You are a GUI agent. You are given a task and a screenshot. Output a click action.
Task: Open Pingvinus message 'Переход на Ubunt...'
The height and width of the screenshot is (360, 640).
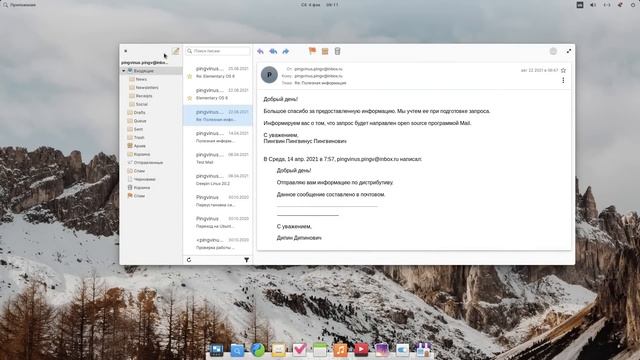pyautogui.click(x=218, y=222)
